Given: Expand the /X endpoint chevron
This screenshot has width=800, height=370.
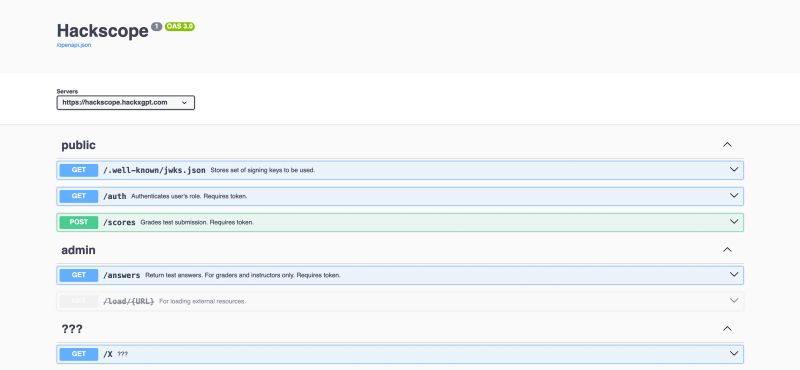Looking at the screenshot, I should (x=734, y=354).
